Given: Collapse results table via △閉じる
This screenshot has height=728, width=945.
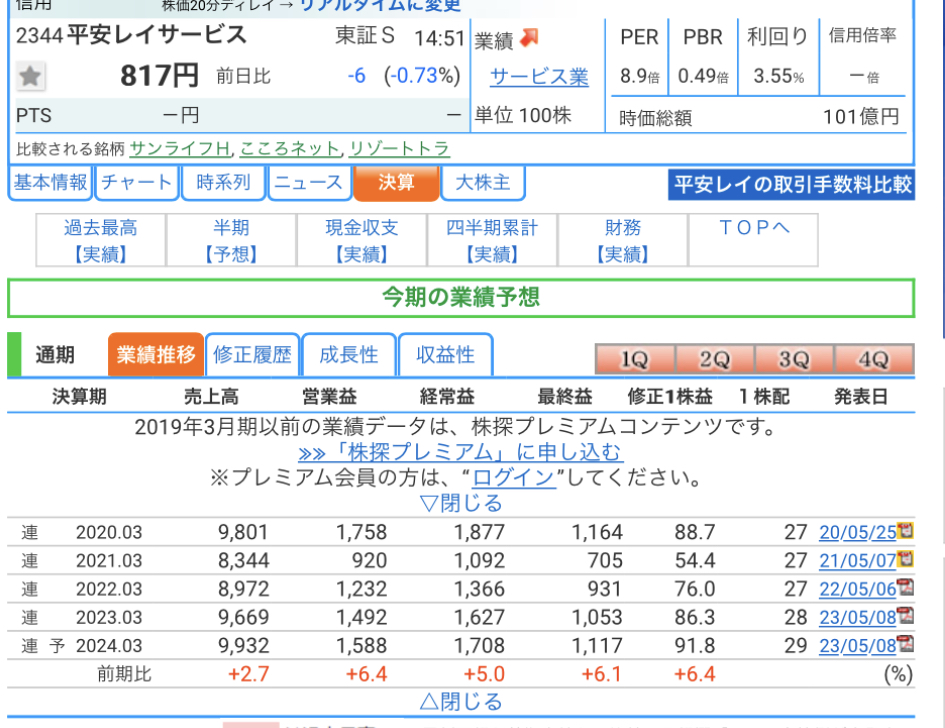Looking at the screenshot, I should pos(461,701).
